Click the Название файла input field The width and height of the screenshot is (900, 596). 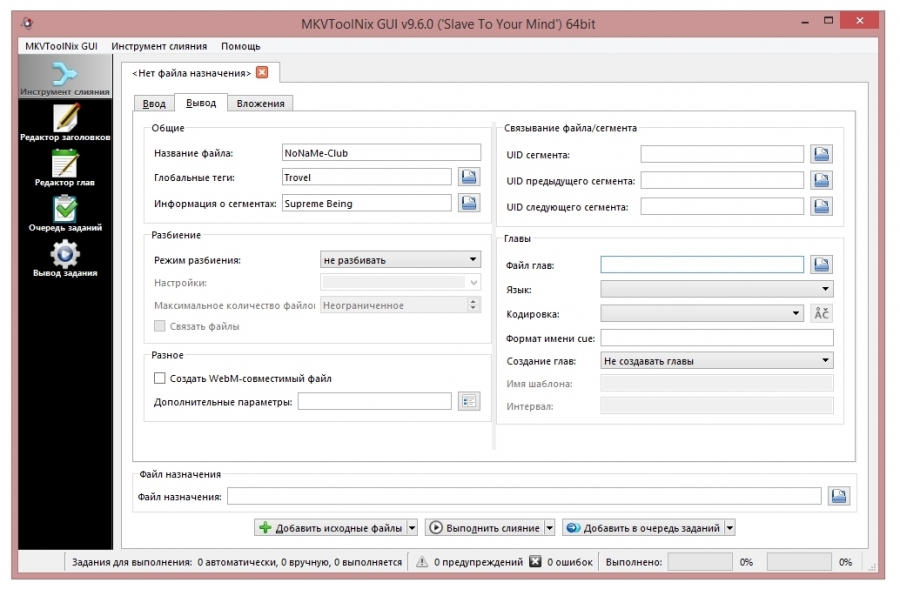pos(381,153)
